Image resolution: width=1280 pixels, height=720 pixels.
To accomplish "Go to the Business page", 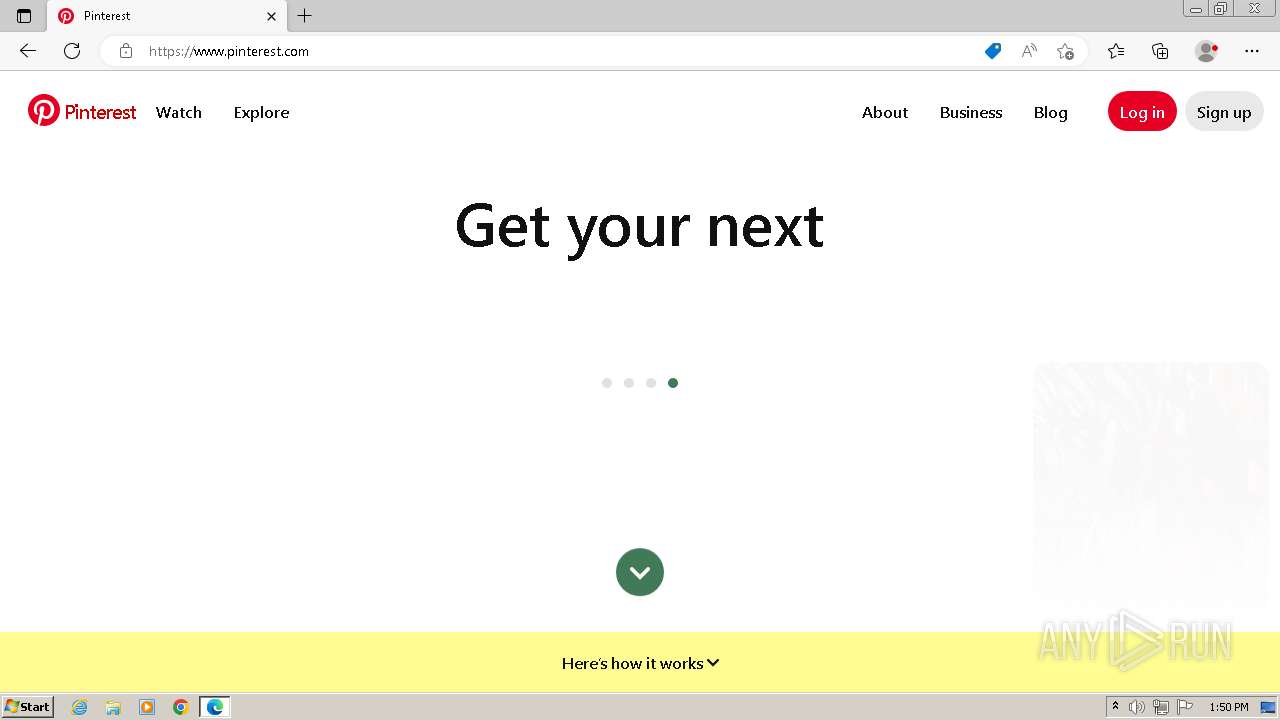I will 971,112.
